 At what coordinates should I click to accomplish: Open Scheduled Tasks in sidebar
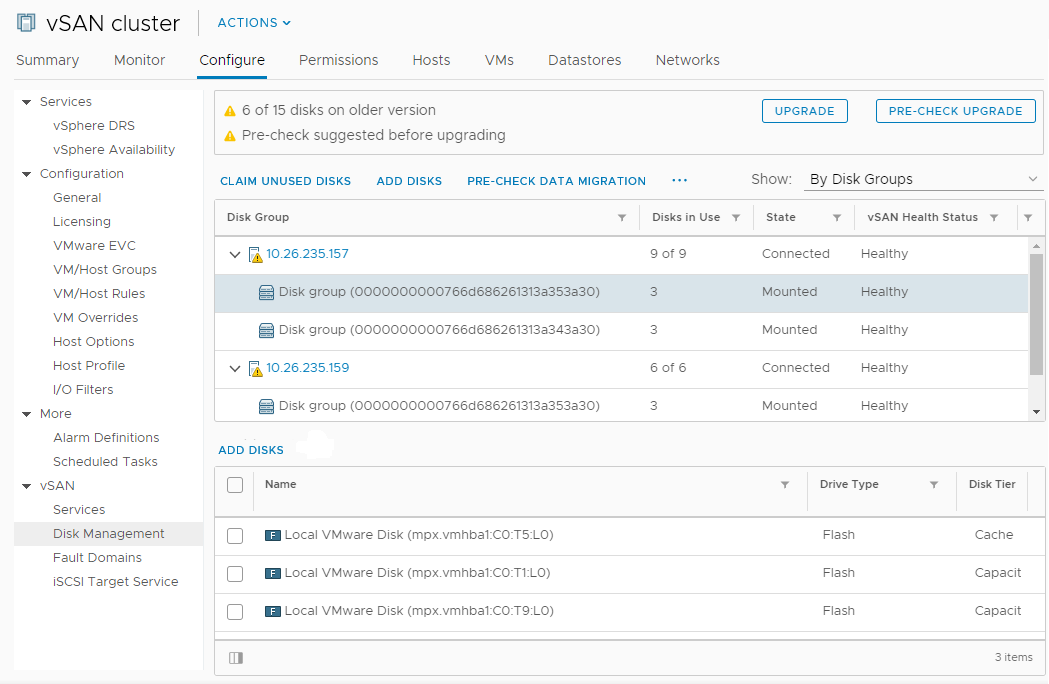pos(105,462)
